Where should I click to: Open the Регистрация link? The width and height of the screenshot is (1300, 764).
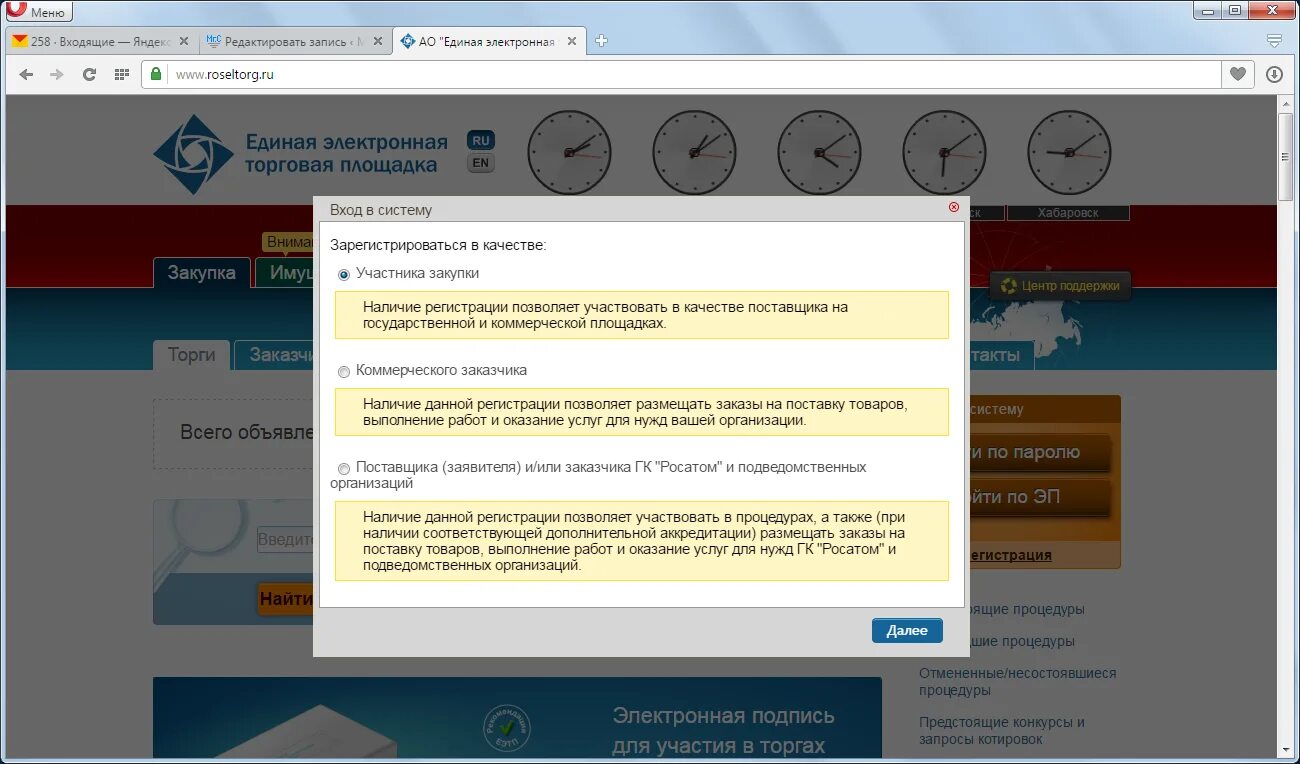[x=1010, y=555]
